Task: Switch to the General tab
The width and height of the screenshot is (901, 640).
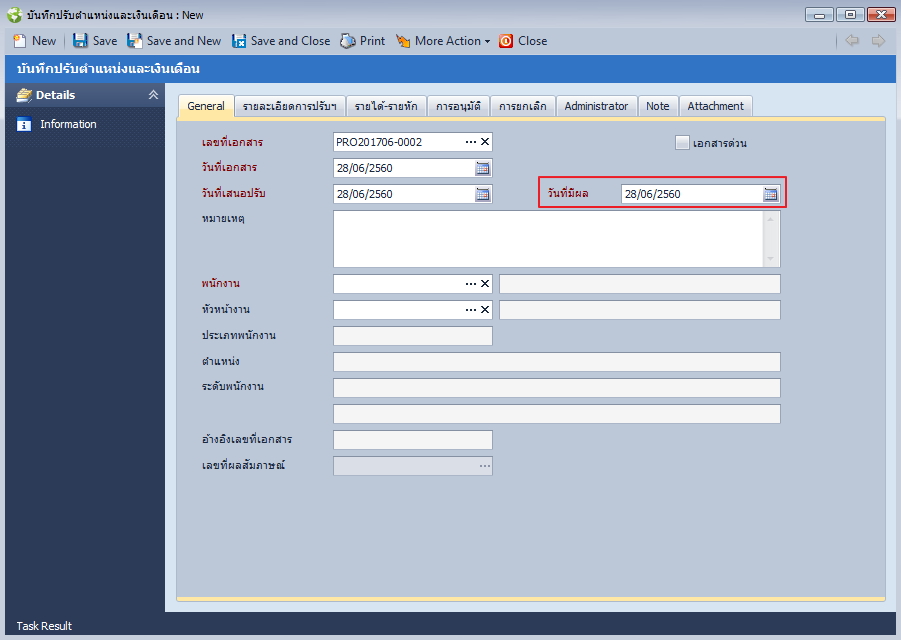Action: pos(206,106)
